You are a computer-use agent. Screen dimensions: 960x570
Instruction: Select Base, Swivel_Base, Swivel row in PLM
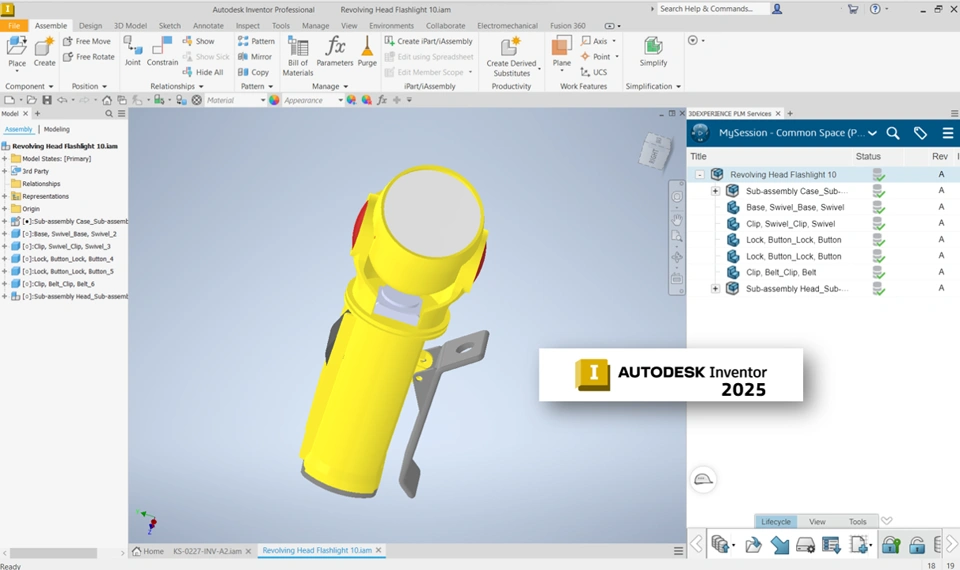tap(794, 207)
